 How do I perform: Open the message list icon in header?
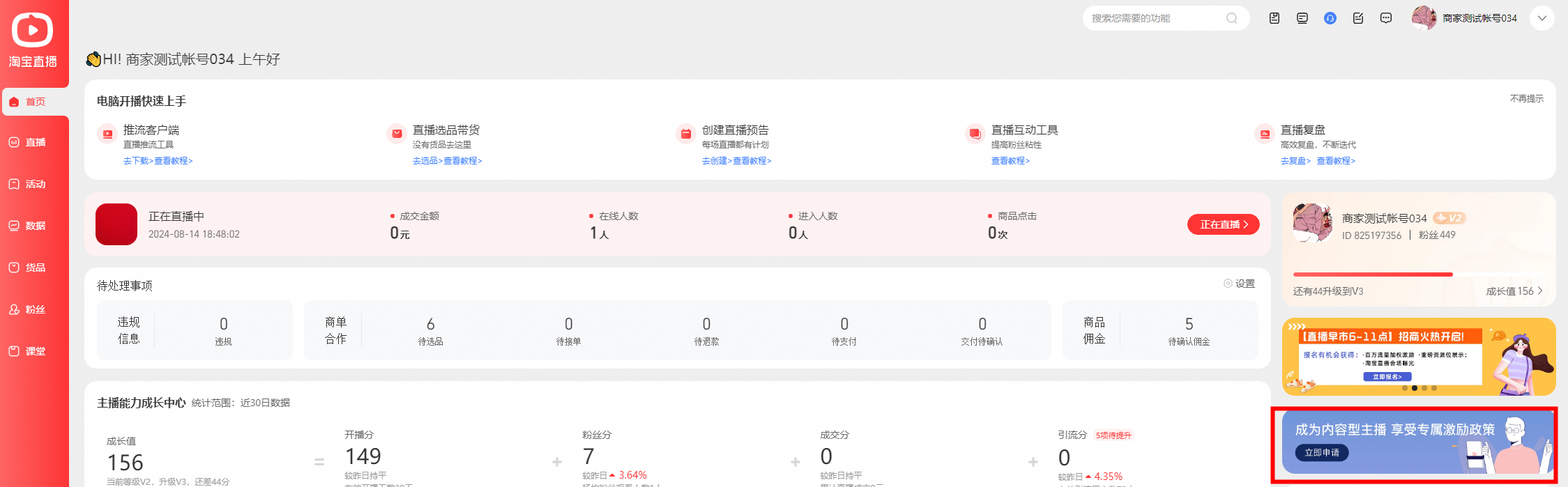click(1302, 18)
